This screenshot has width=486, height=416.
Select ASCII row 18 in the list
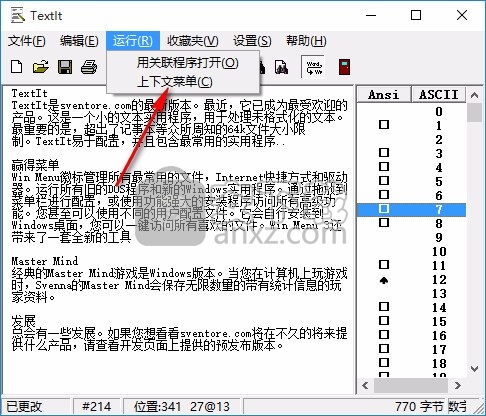tap(411, 363)
